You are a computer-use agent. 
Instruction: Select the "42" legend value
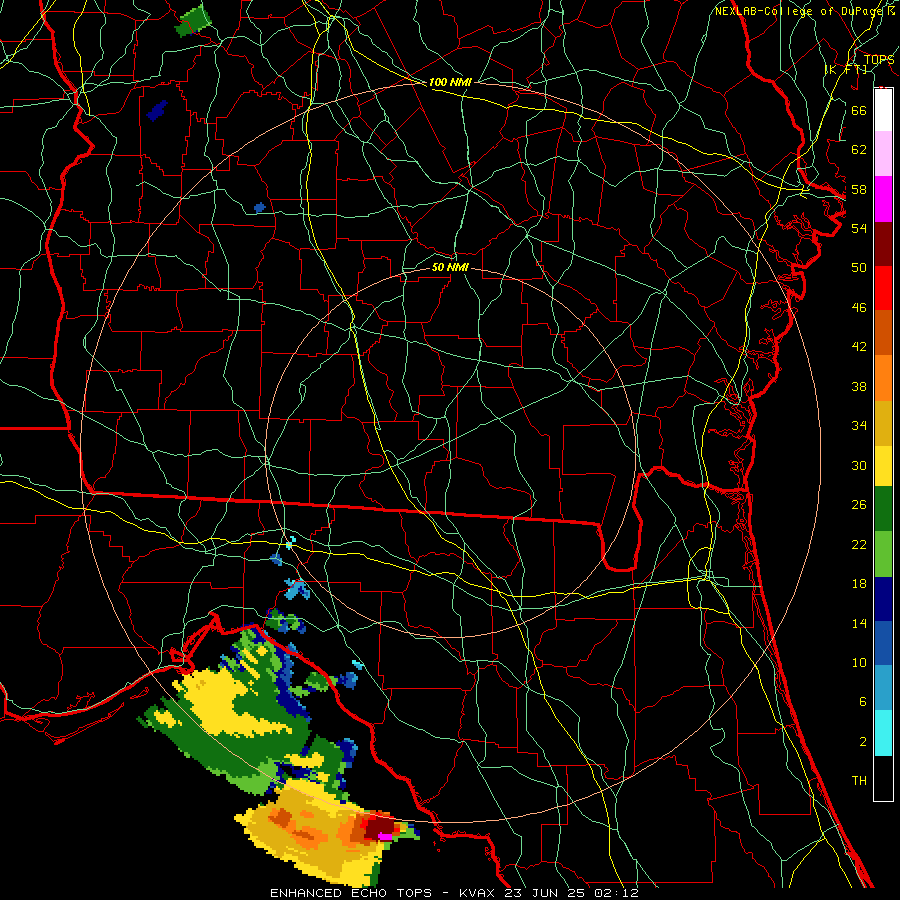(x=859, y=346)
